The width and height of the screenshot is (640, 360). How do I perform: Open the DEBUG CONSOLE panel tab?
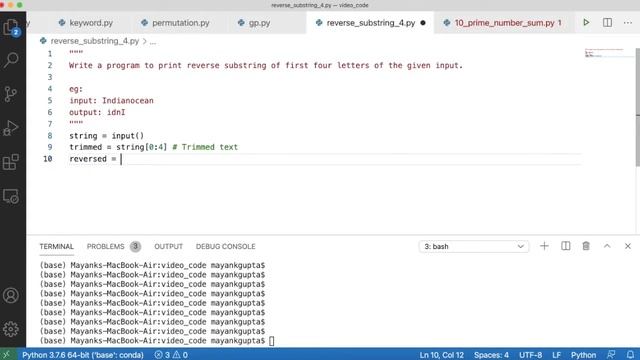[225, 247]
